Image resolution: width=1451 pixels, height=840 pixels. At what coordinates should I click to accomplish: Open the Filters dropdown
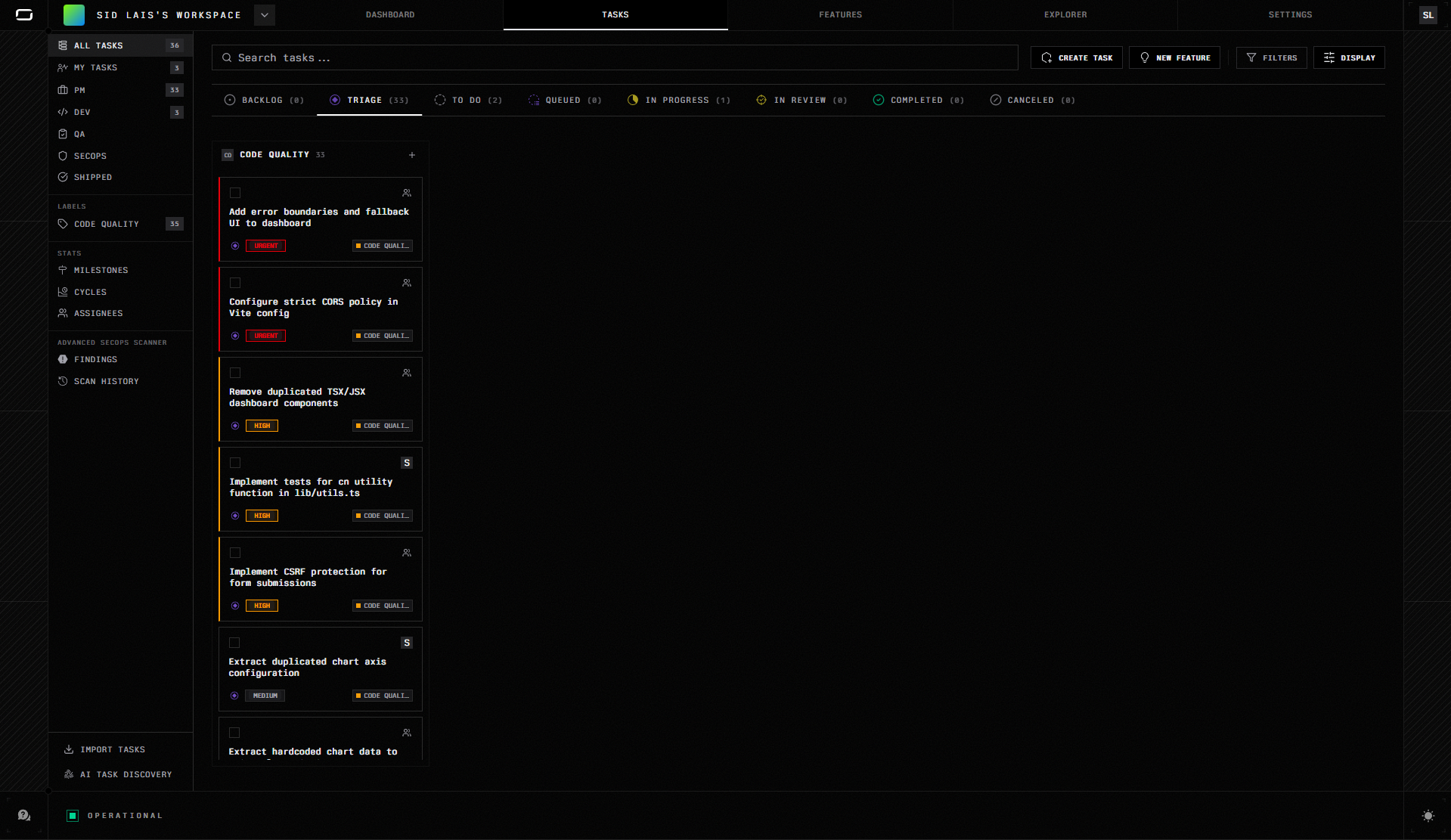tap(1271, 57)
